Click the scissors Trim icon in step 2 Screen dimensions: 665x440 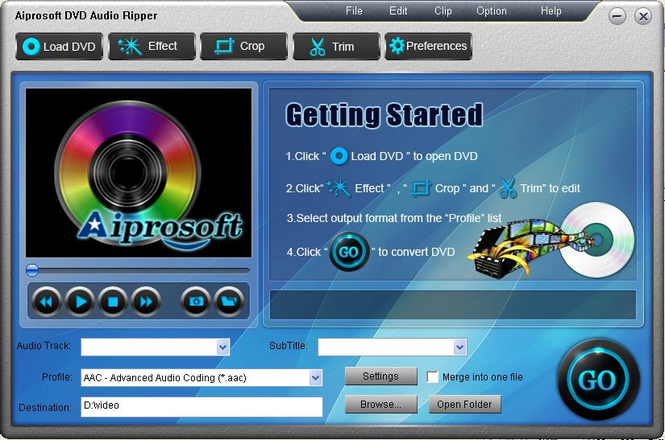[508, 188]
